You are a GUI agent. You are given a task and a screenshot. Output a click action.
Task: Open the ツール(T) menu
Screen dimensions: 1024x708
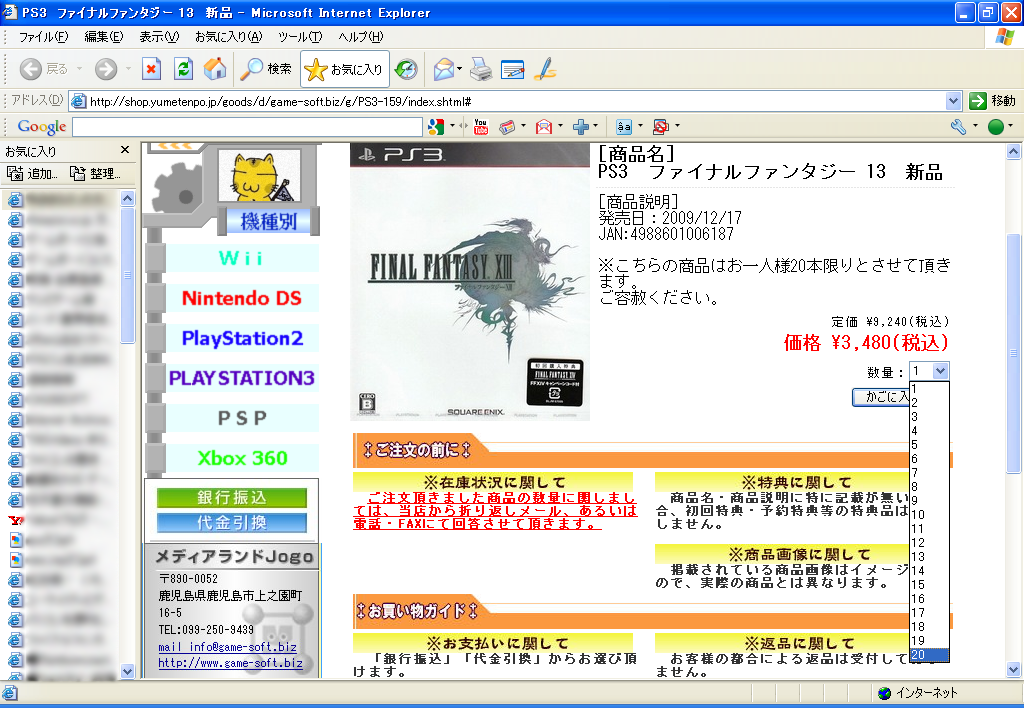click(300, 37)
